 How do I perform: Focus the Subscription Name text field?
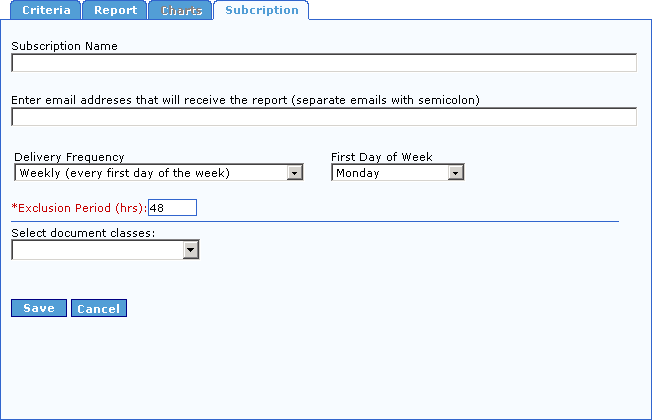(324, 63)
